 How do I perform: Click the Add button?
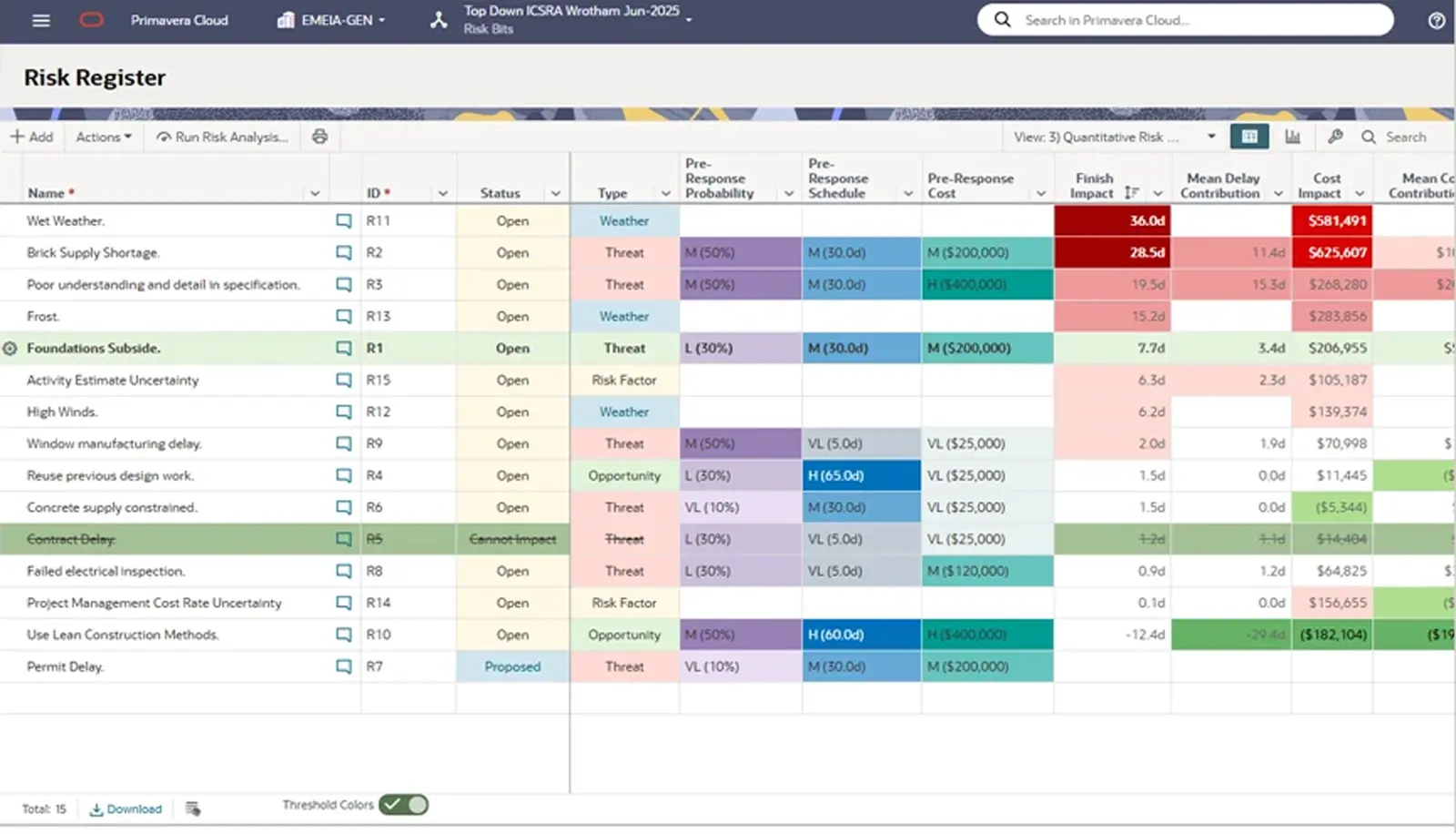[32, 137]
